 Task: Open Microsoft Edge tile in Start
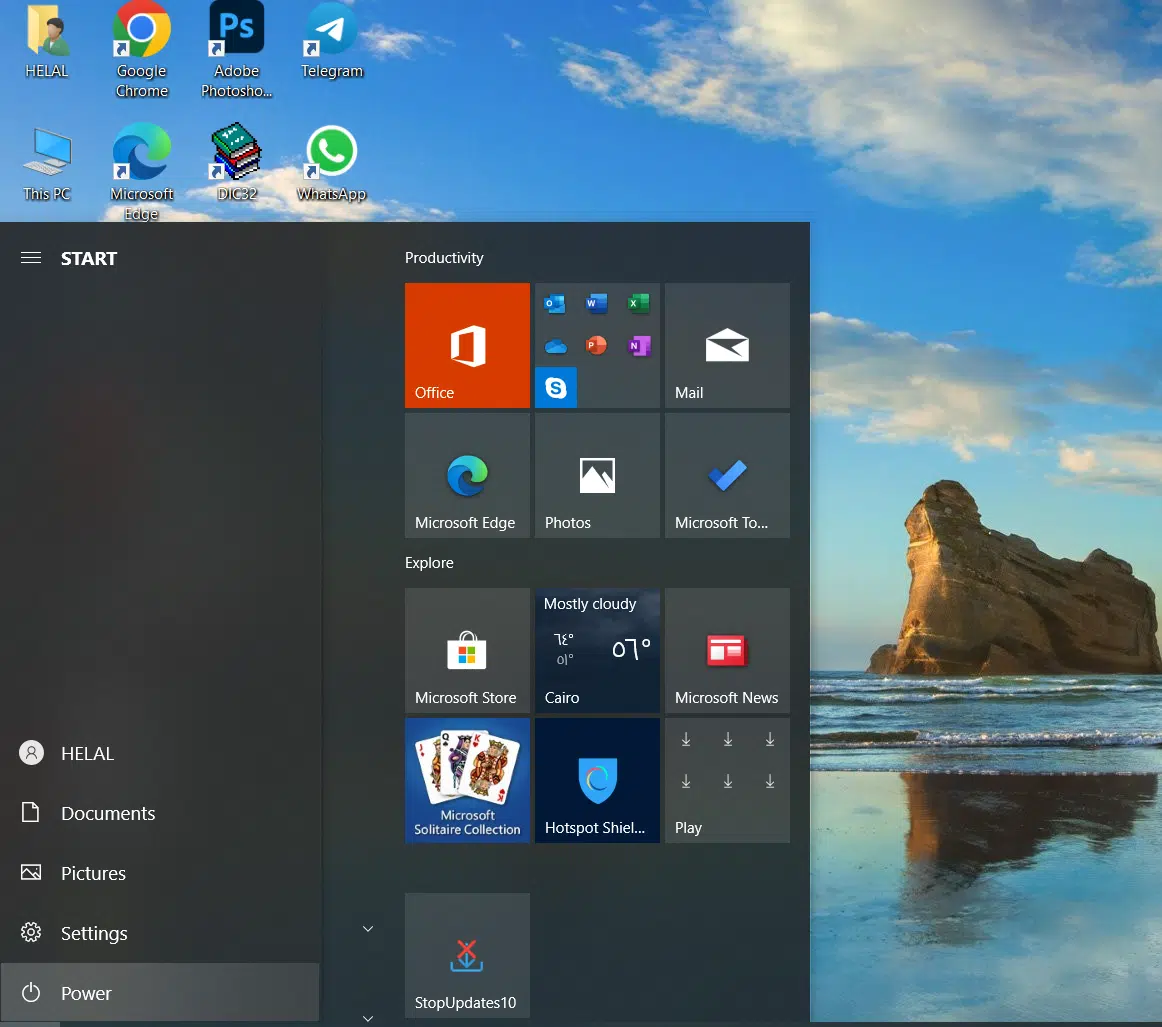point(467,476)
